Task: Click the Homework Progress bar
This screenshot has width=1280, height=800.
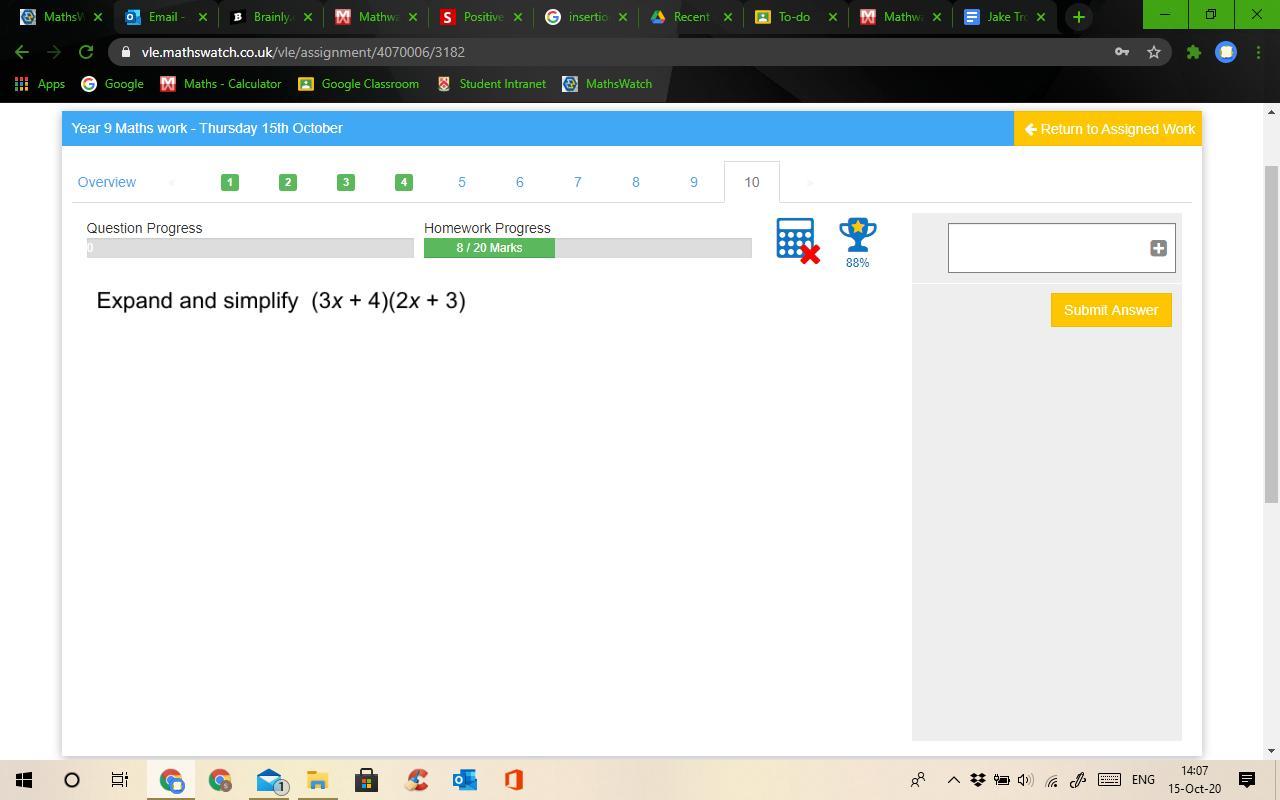Action: click(588, 248)
